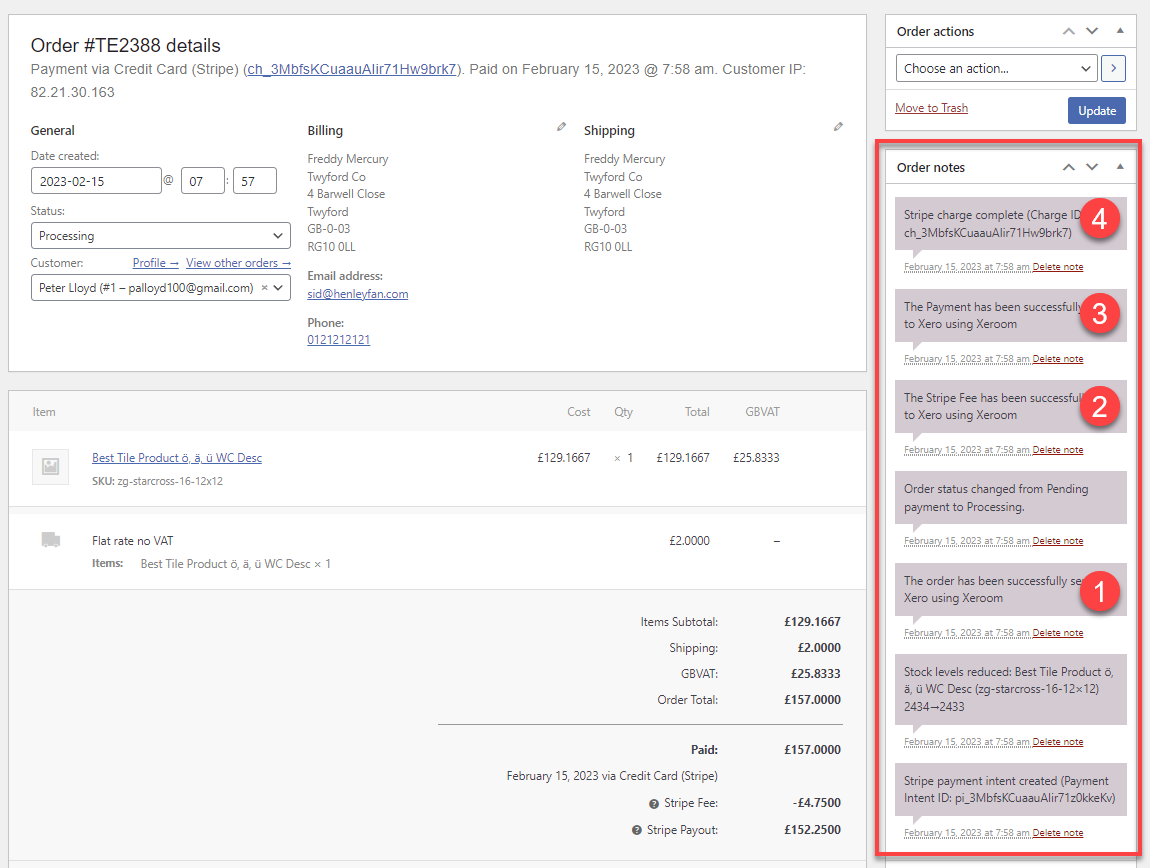Delete the order sent to Xero note
The image size is (1150, 868).
tap(1058, 632)
